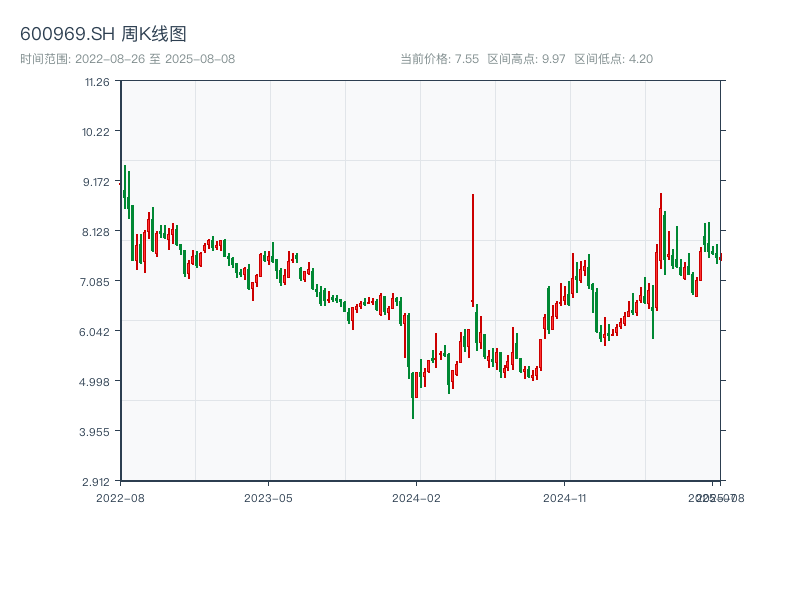Select the 时间范围 date range text
The width and height of the screenshot is (800, 600).
click(x=127, y=59)
